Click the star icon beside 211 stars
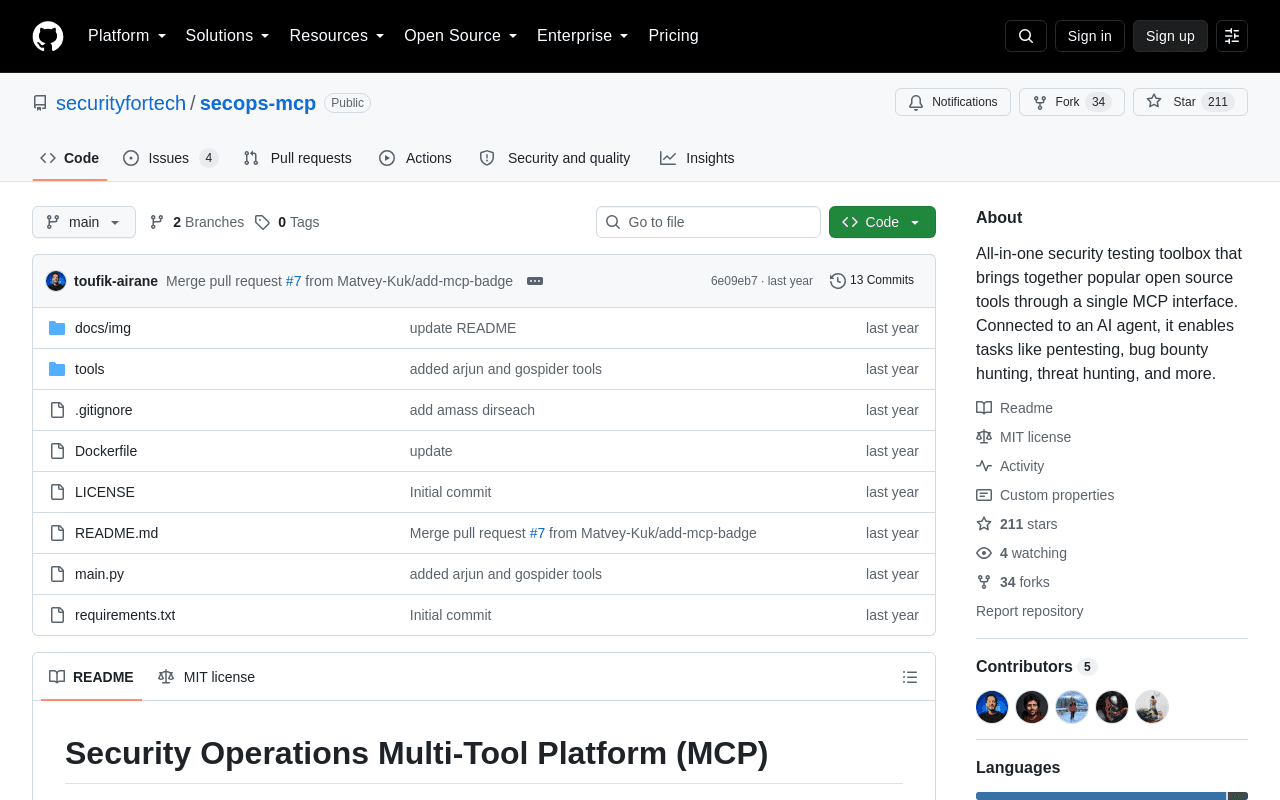Screen dimensions: 1280x800 coord(984,524)
